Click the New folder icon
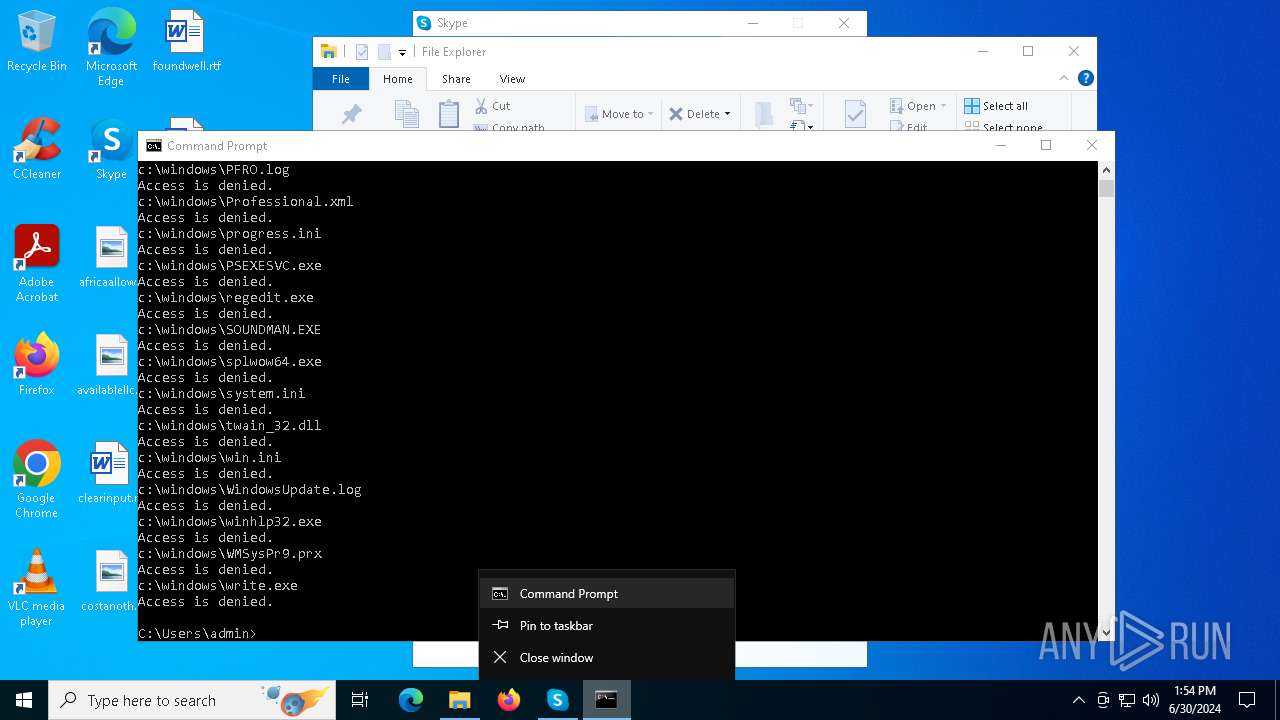The height and width of the screenshot is (720, 1280). point(764,115)
